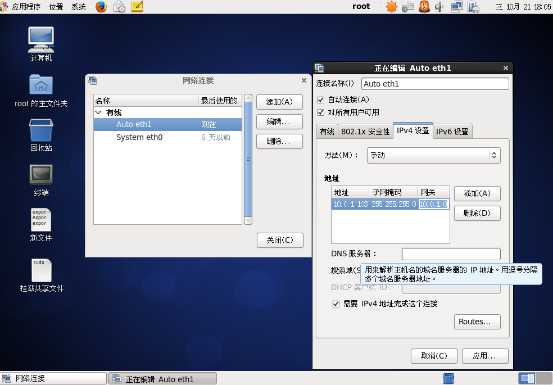Click 编辑... in the 网络连接 window
Viewport: 553px width, 385px height.
pyautogui.click(x=279, y=122)
